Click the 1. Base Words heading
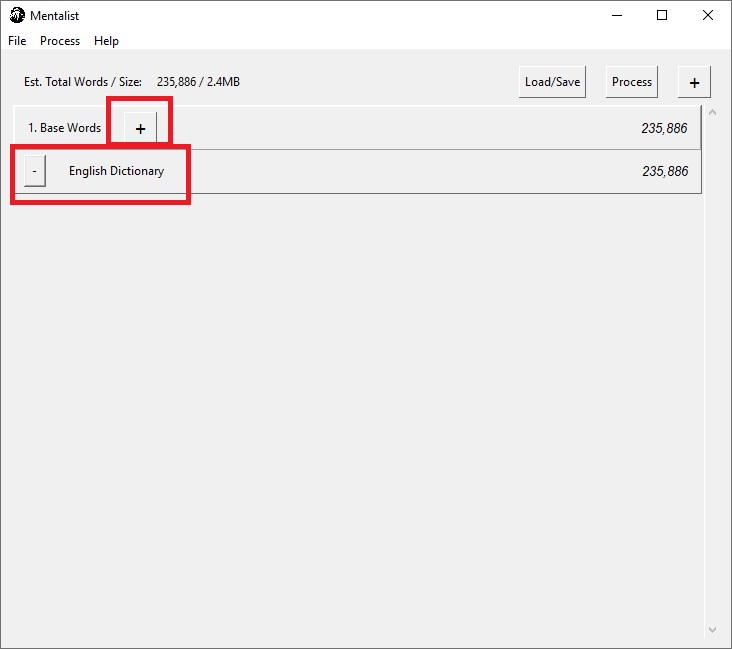 pyautogui.click(x=64, y=128)
